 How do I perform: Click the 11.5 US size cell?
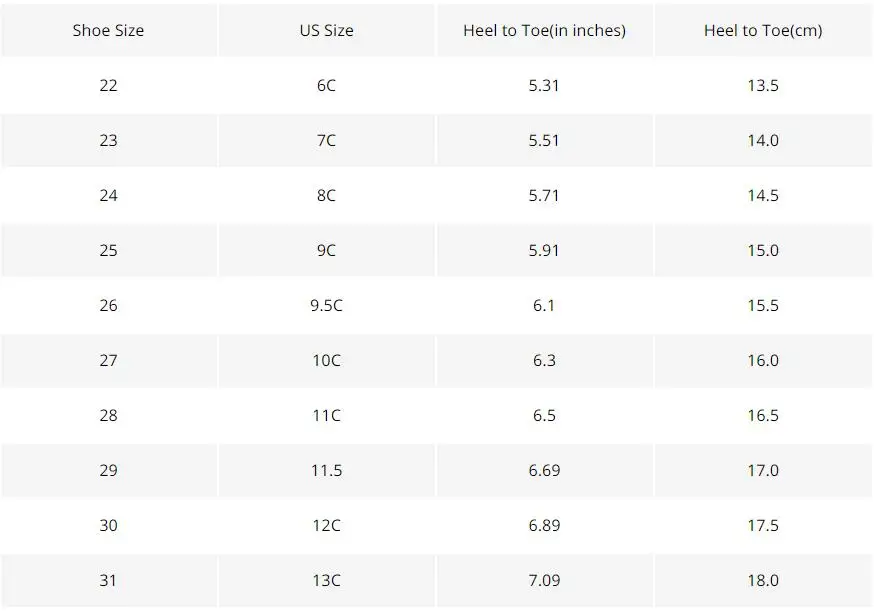(x=326, y=470)
